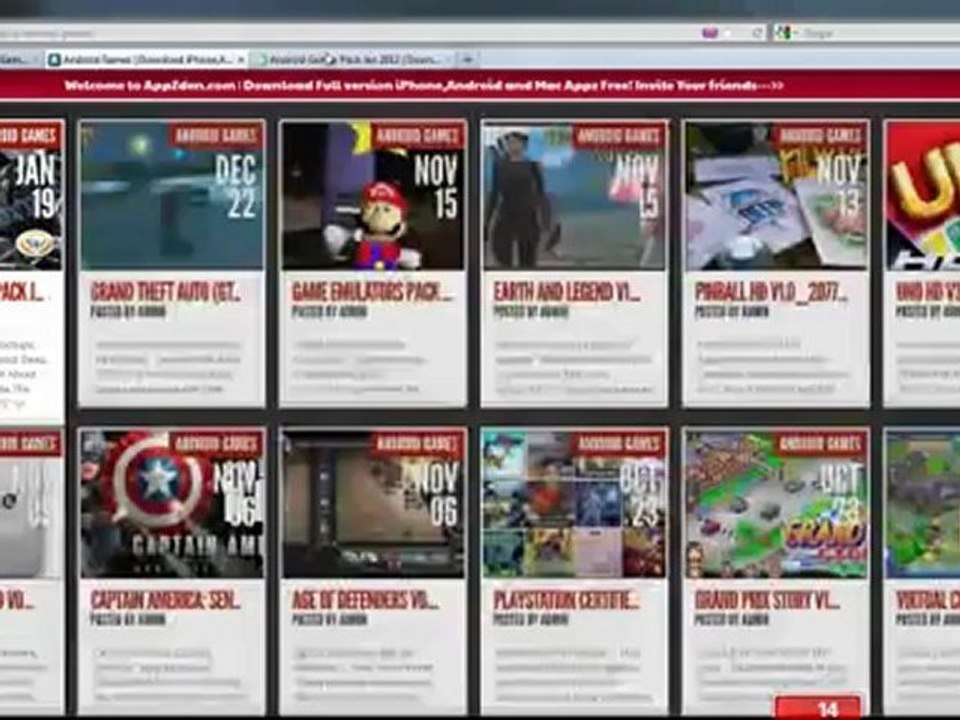Screen dimensions: 960x720
Task: Click Android Games badge on Grand Prix Story card
Action: 820,443
